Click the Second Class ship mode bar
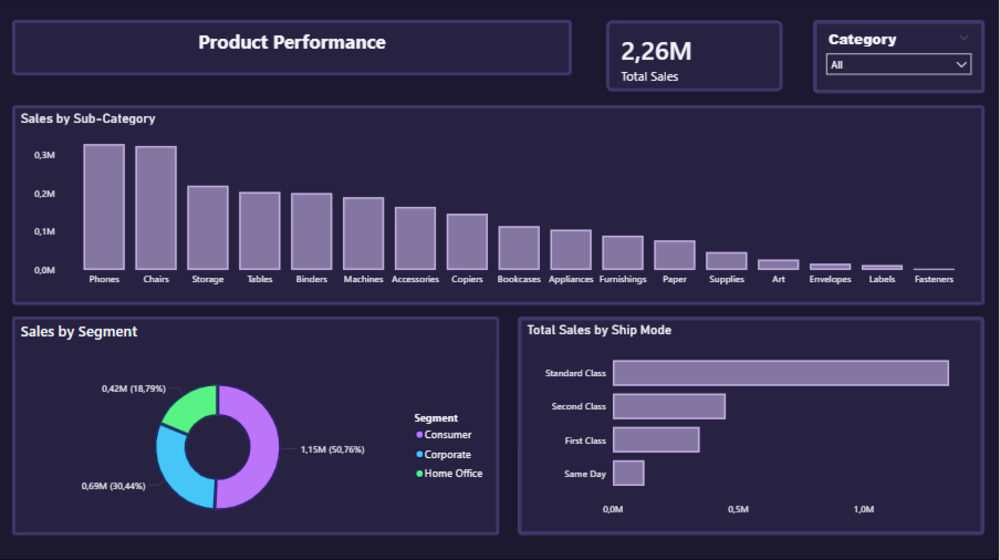This screenshot has height=560, width=1000. coord(669,406)
